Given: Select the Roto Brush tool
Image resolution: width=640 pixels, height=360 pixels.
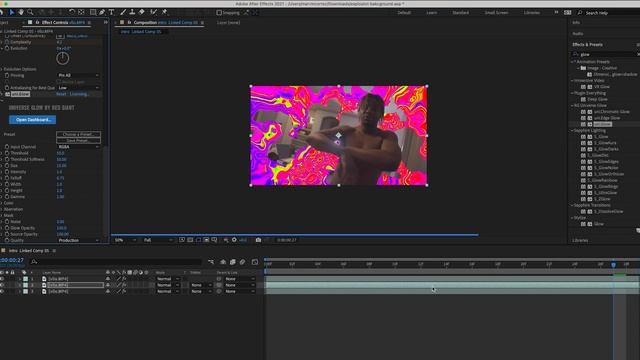Looking at the screenshot, I should coord(153,13).
